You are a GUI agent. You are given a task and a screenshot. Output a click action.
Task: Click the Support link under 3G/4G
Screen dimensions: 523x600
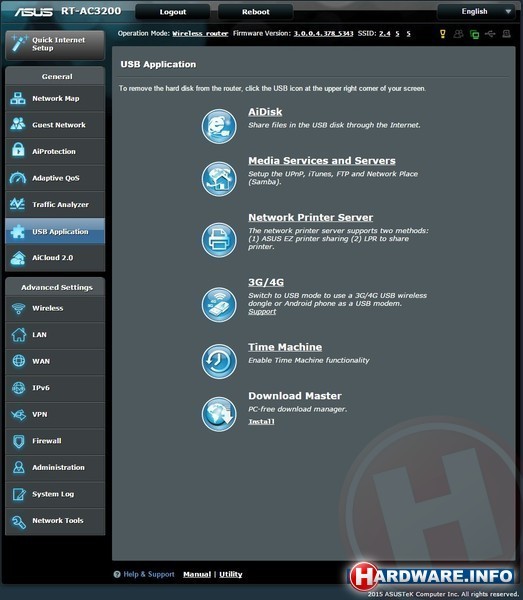[262, 312]
